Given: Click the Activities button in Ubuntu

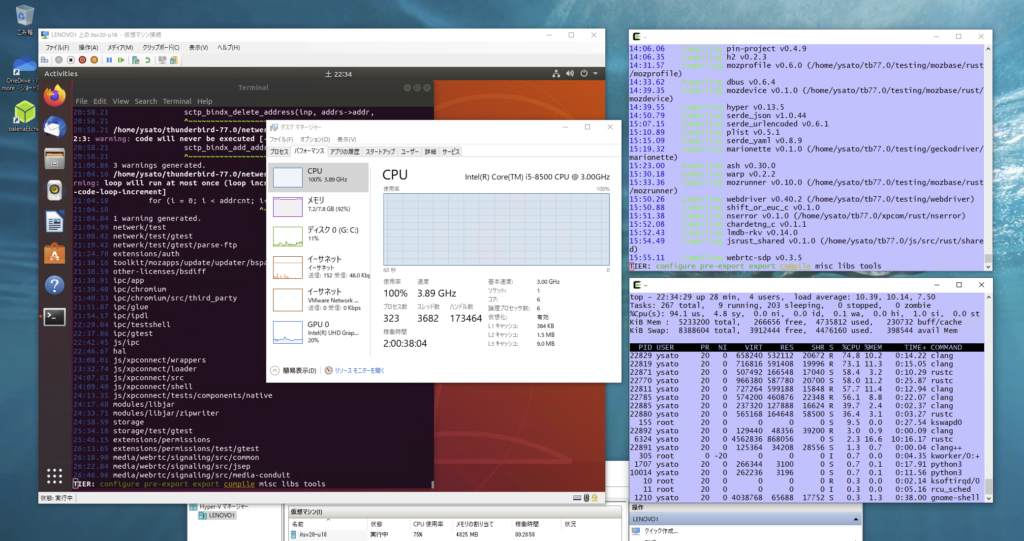Looking at the screenshot, I should click(61, 74).
